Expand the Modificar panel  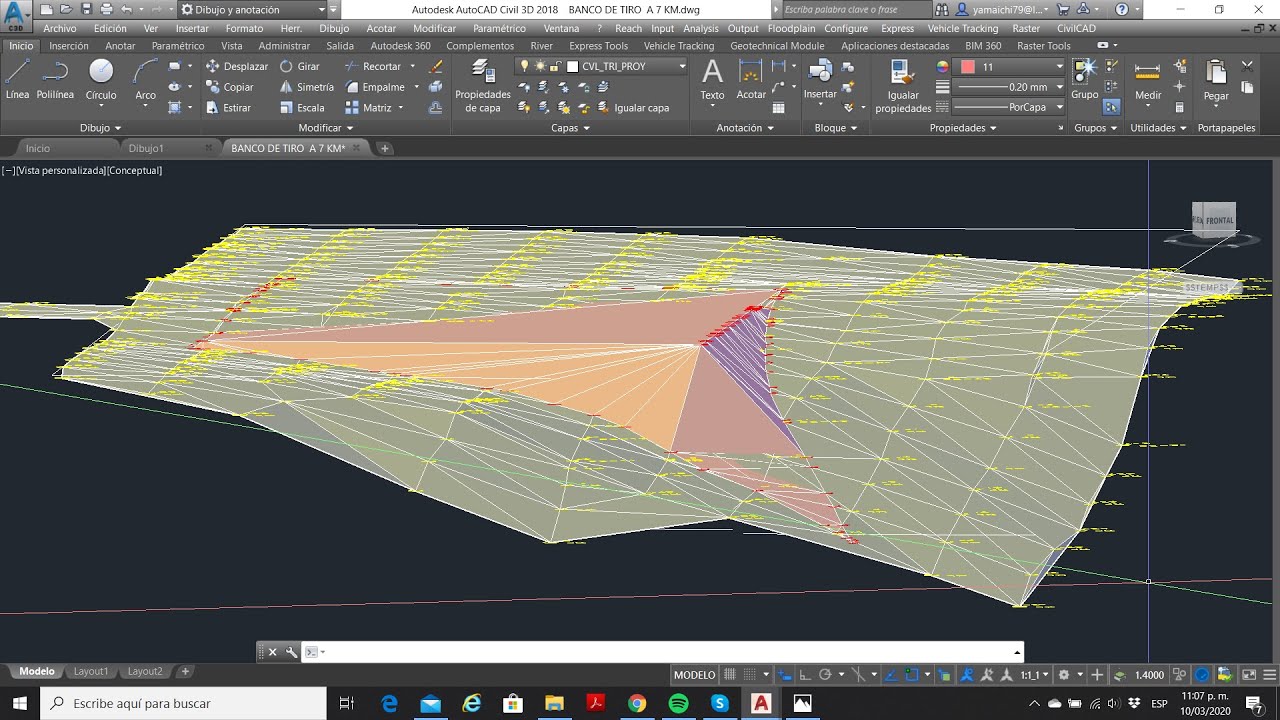pos(325,128)
